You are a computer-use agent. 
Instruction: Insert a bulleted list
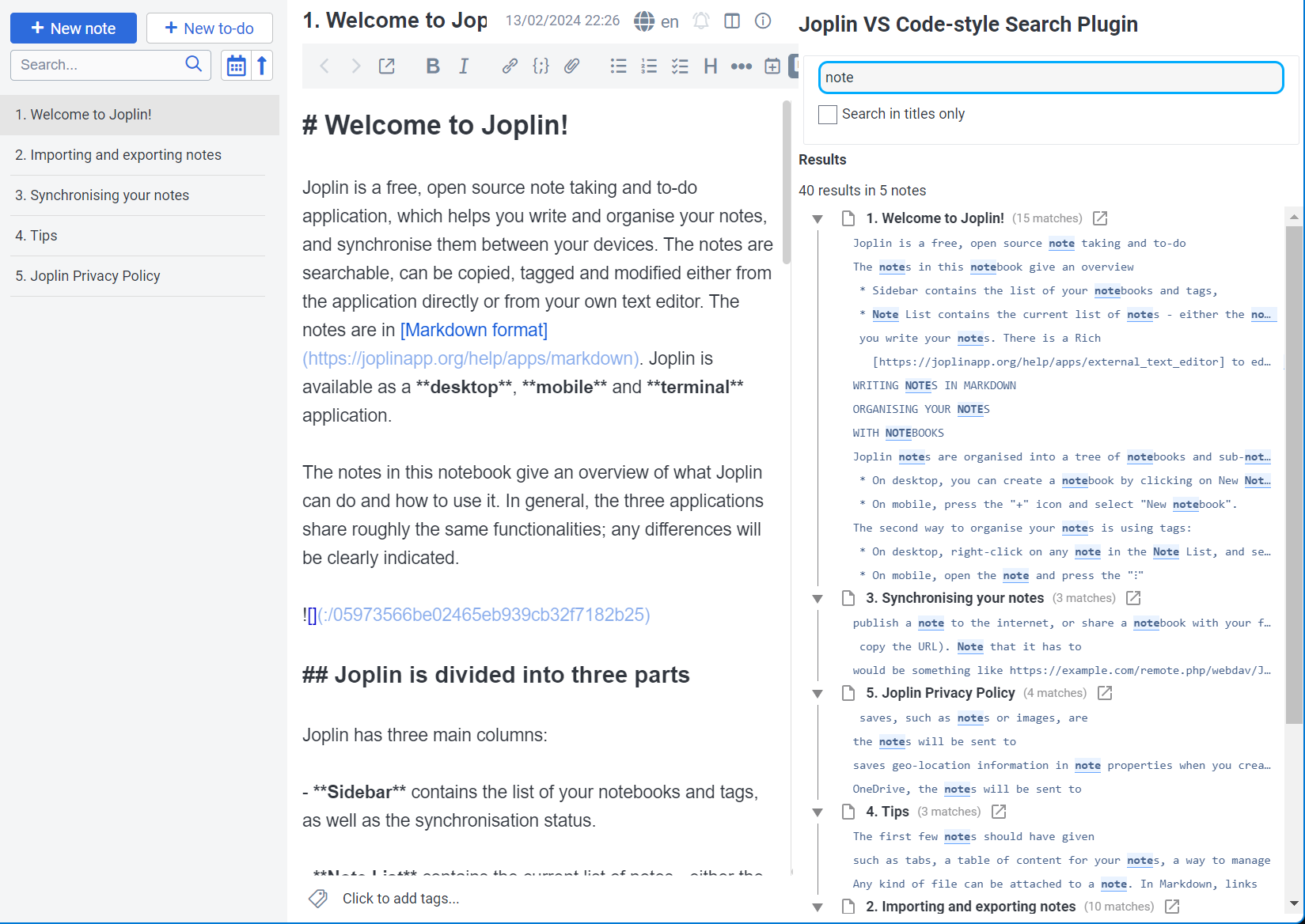618,66
